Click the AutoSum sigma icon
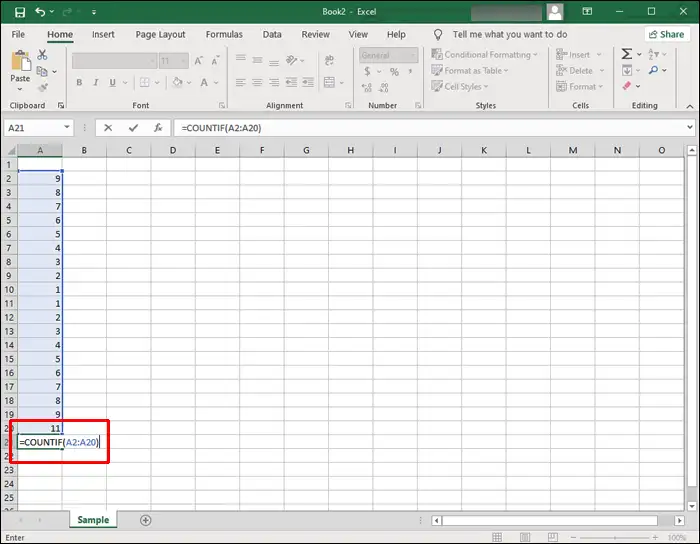The height and width of the screenshot is (544, 700). click(627, 54)
